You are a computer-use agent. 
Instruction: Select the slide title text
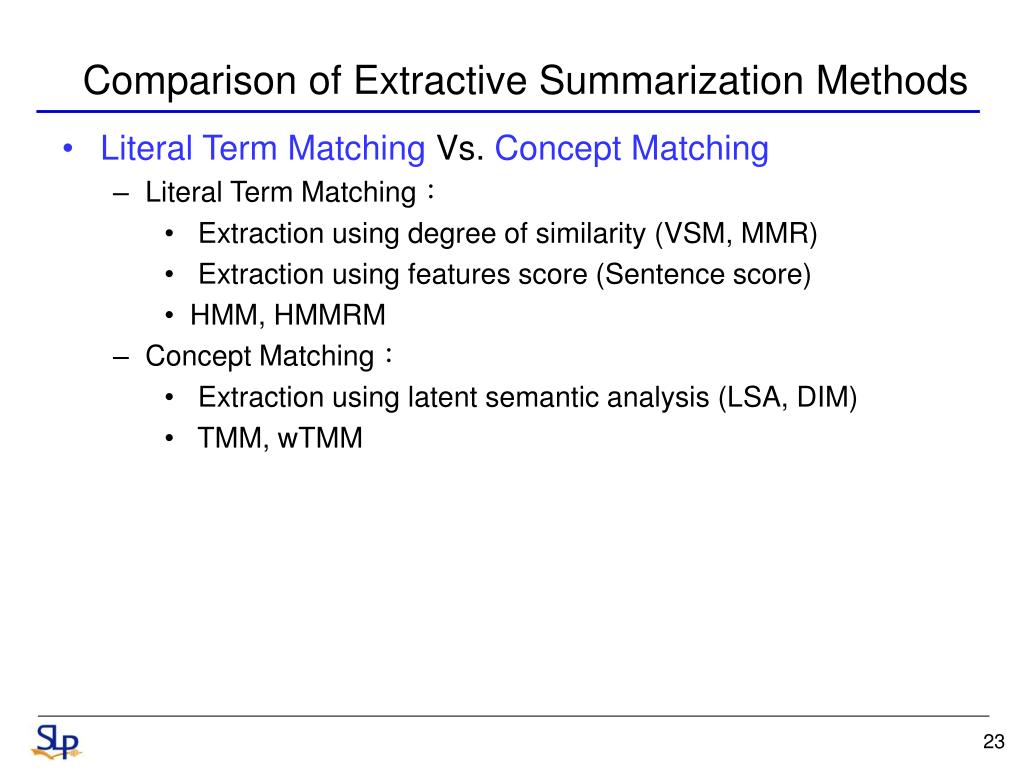525,81
